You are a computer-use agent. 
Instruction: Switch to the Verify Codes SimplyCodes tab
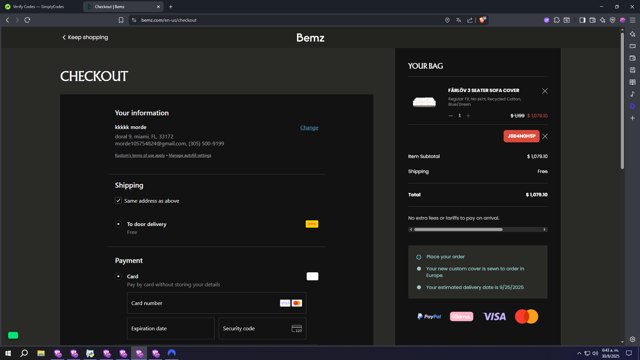(38, 7)
